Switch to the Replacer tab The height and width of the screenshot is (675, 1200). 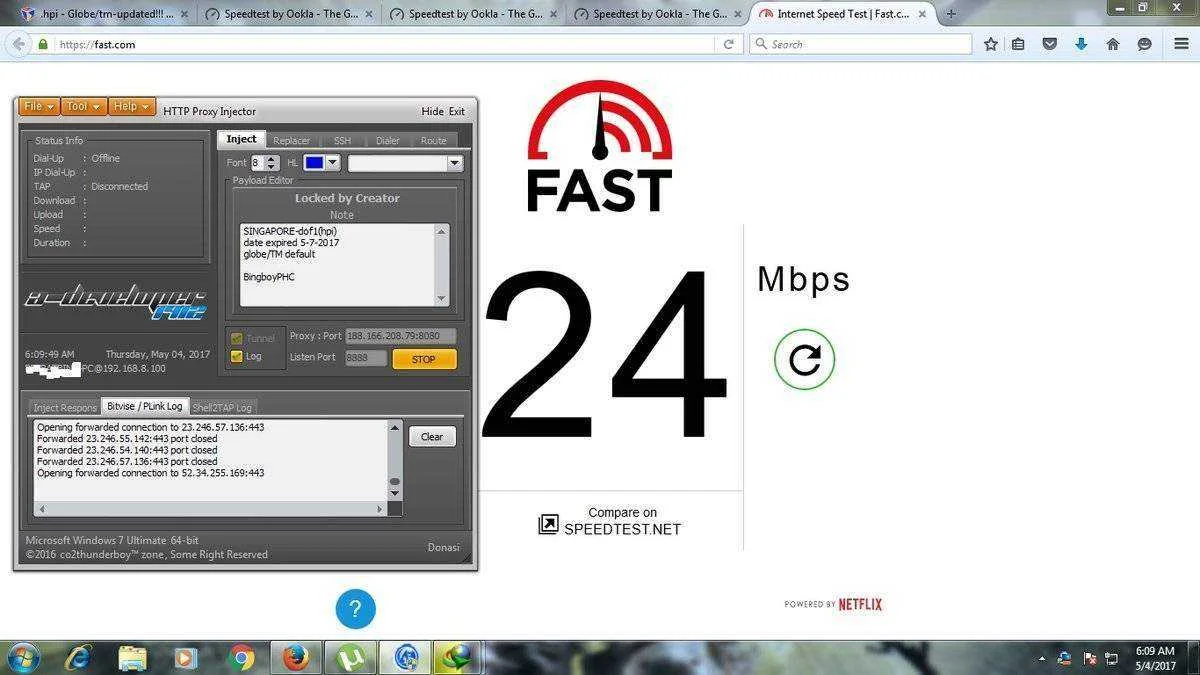point(291,140)
